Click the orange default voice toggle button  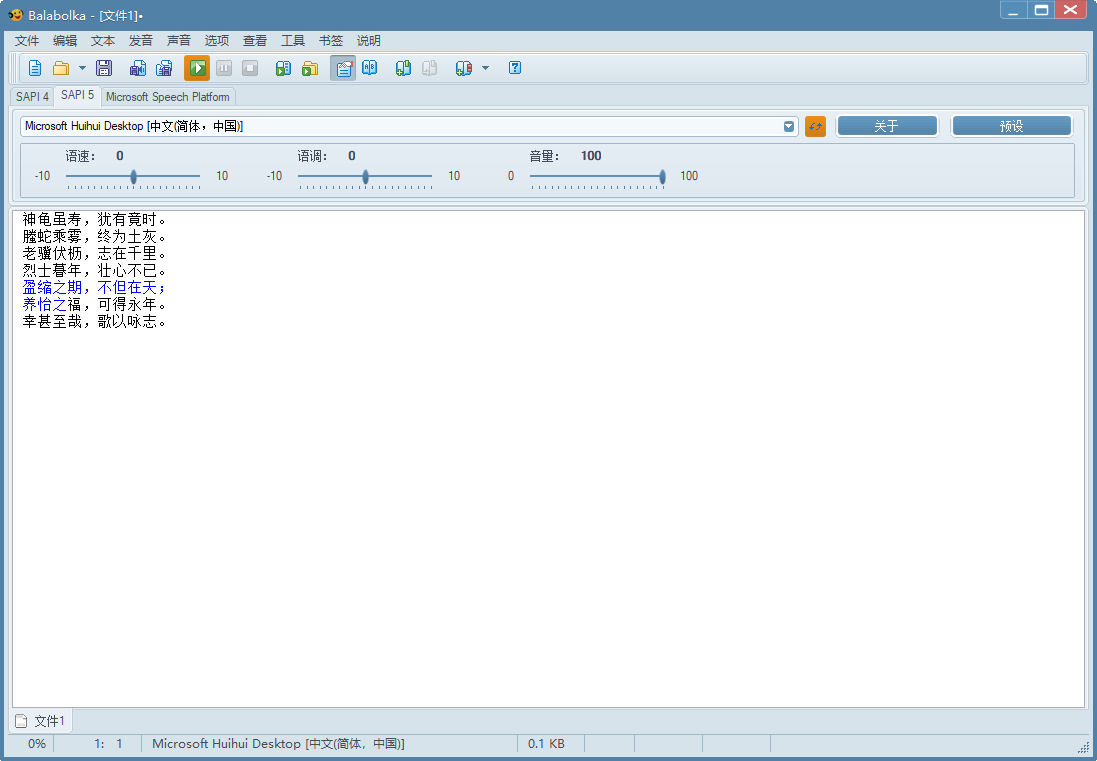[815, 126]
